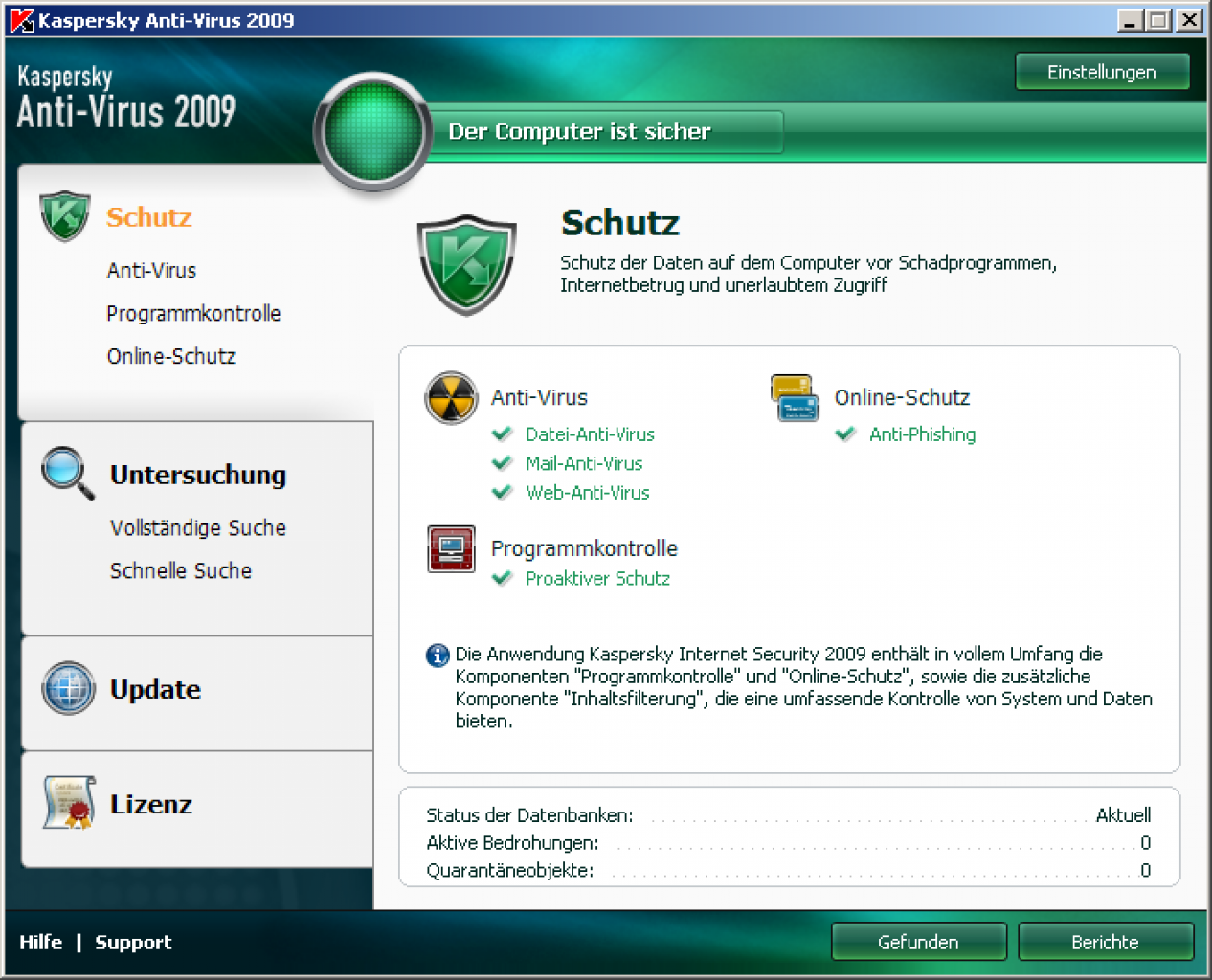The height and width of the screenshot is (980, 1212).
Task: Click the large Schutz heading in main panel
Action: tap(620, 223)
